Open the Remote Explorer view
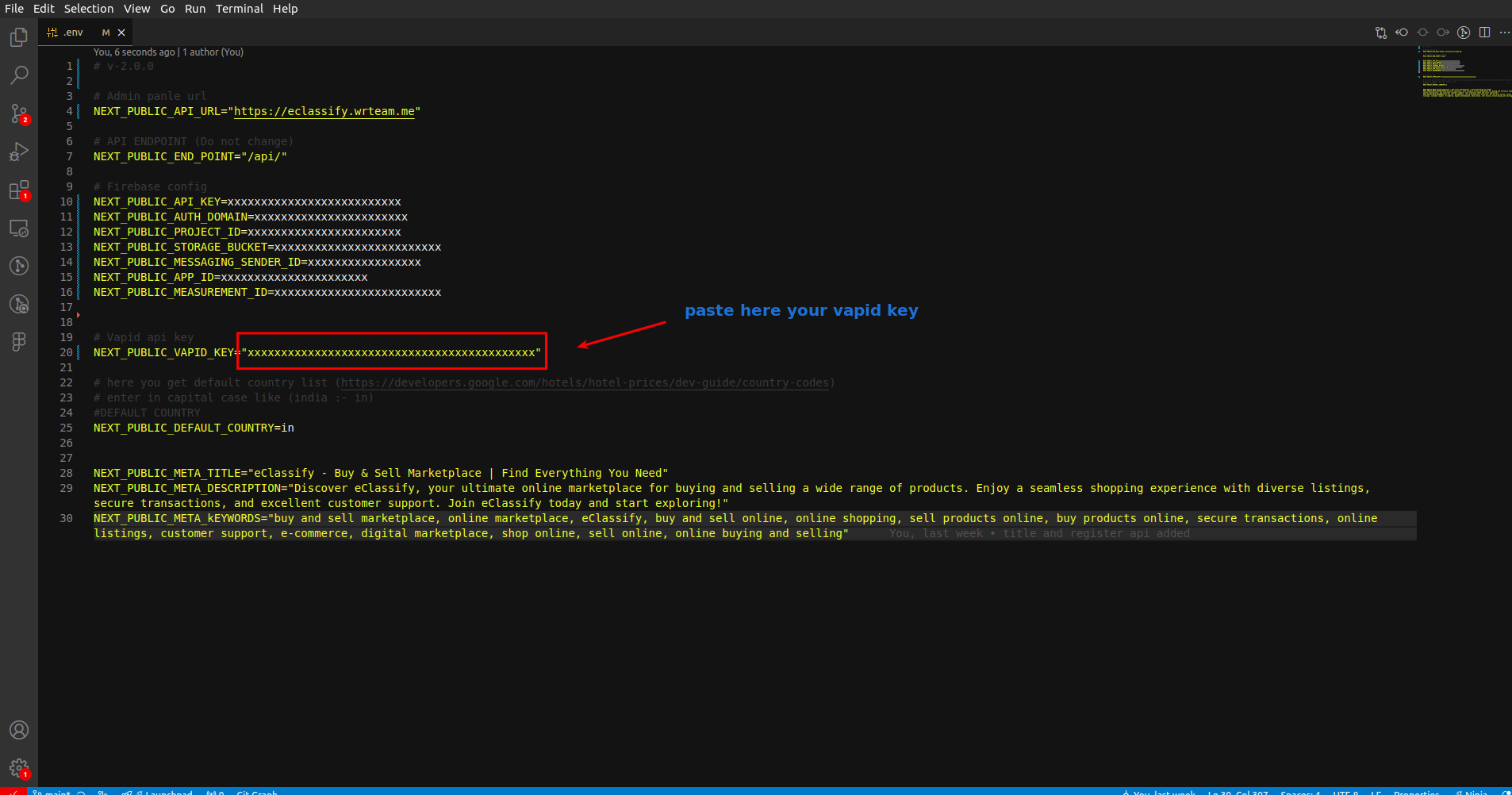Image resolution: width=1512 pixels, height=795 pixels. tap(19, 229)
